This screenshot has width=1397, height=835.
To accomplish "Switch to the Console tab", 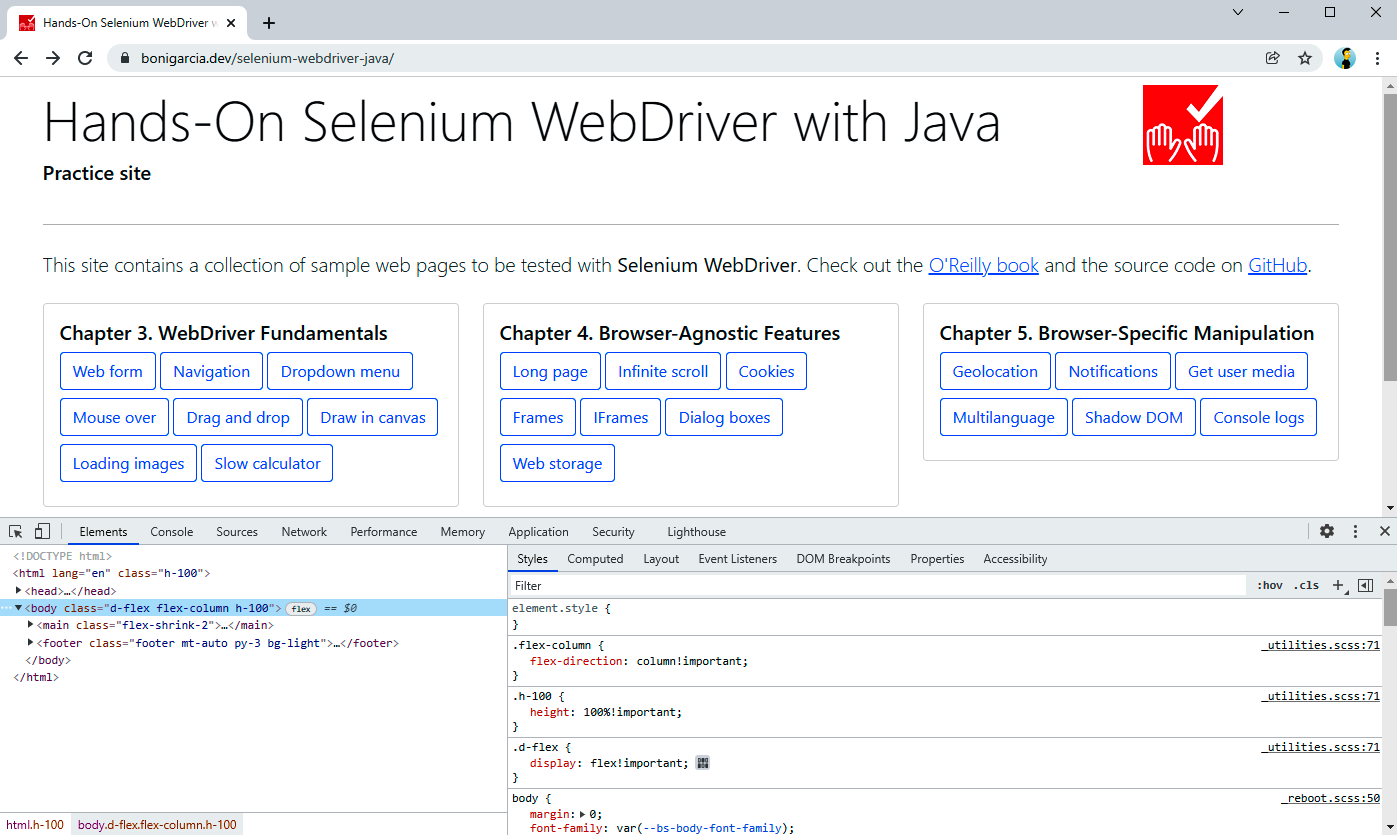I will (172, 531).
